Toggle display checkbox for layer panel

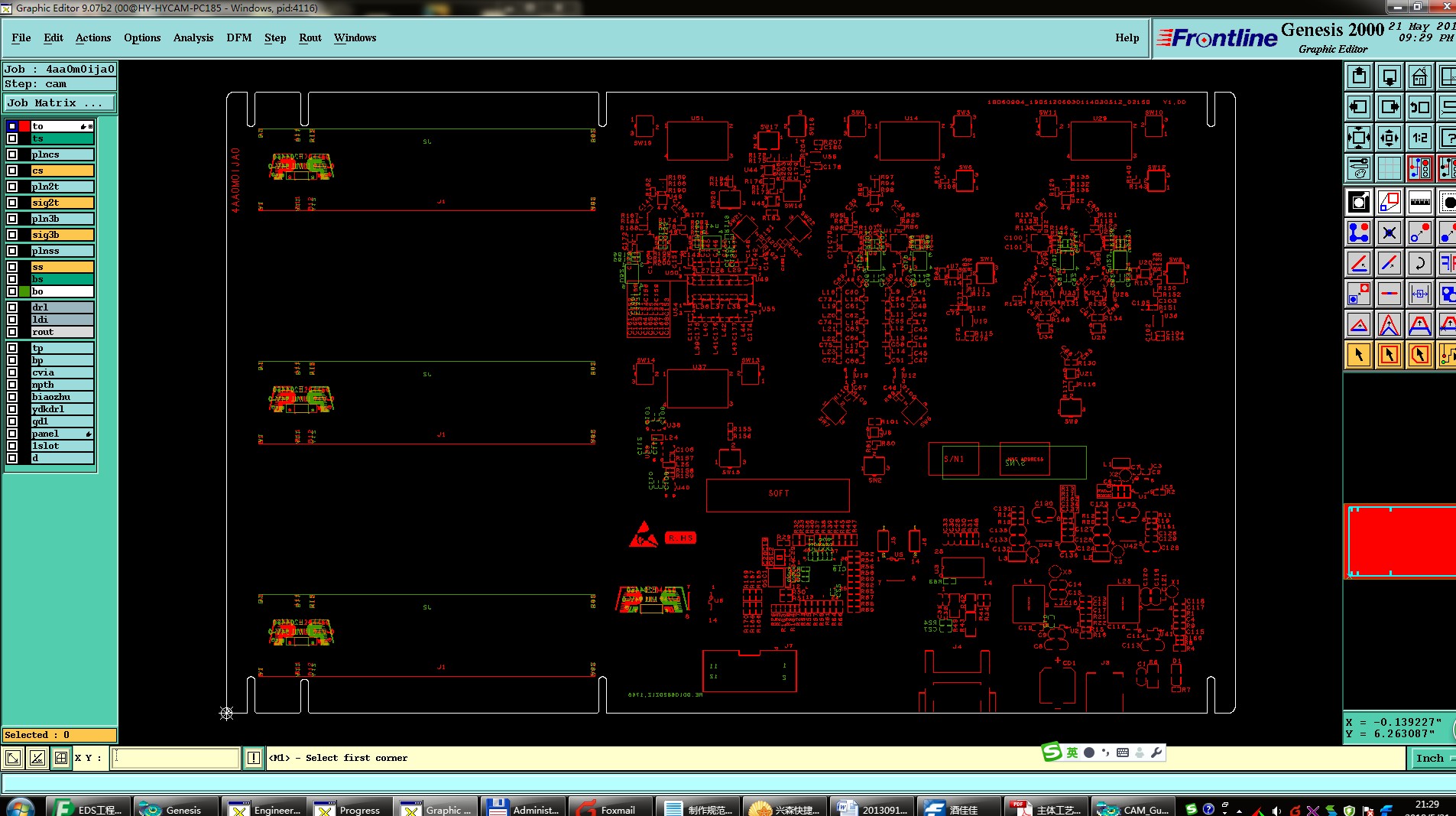pyautogui.click(x=12, y=434)
